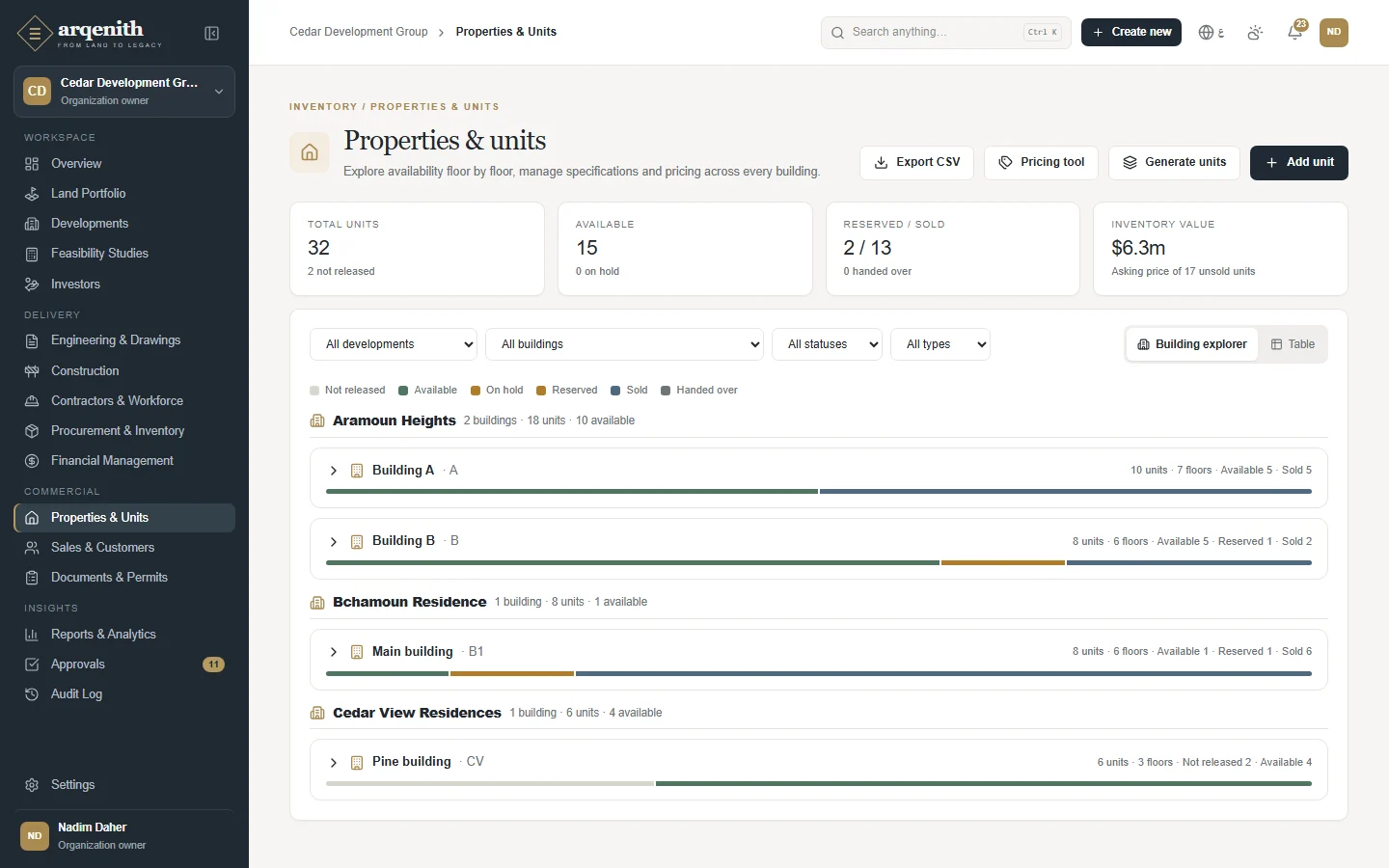Click the Add unit button

tap(1299, 163)
